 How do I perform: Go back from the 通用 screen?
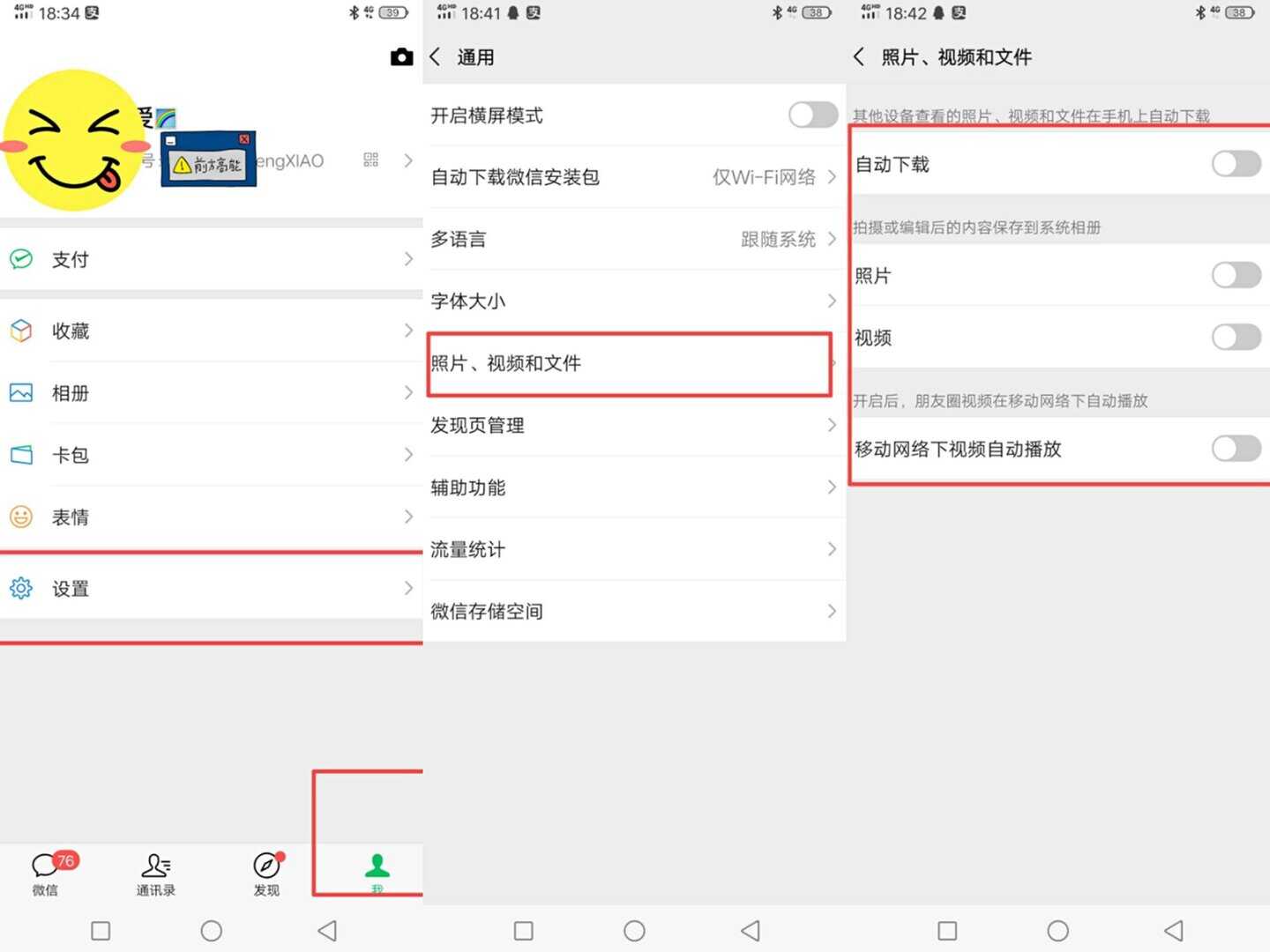(436, 57)
